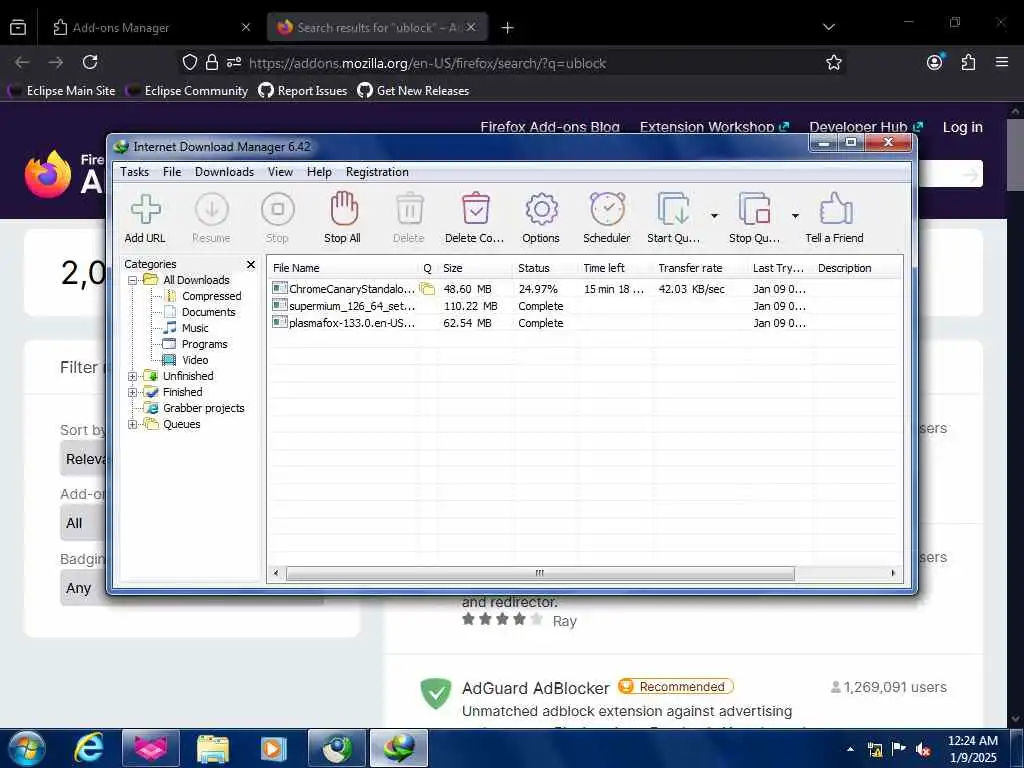1024x768 pixels.
Task: Click the Stop All hand icon
Action: 342,218
